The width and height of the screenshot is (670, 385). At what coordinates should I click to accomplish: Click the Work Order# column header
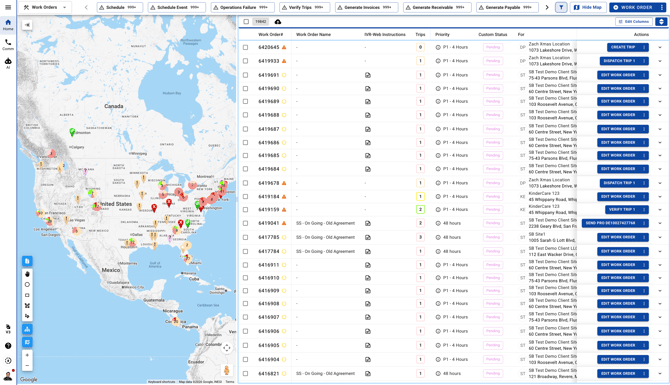click(270, 35)
